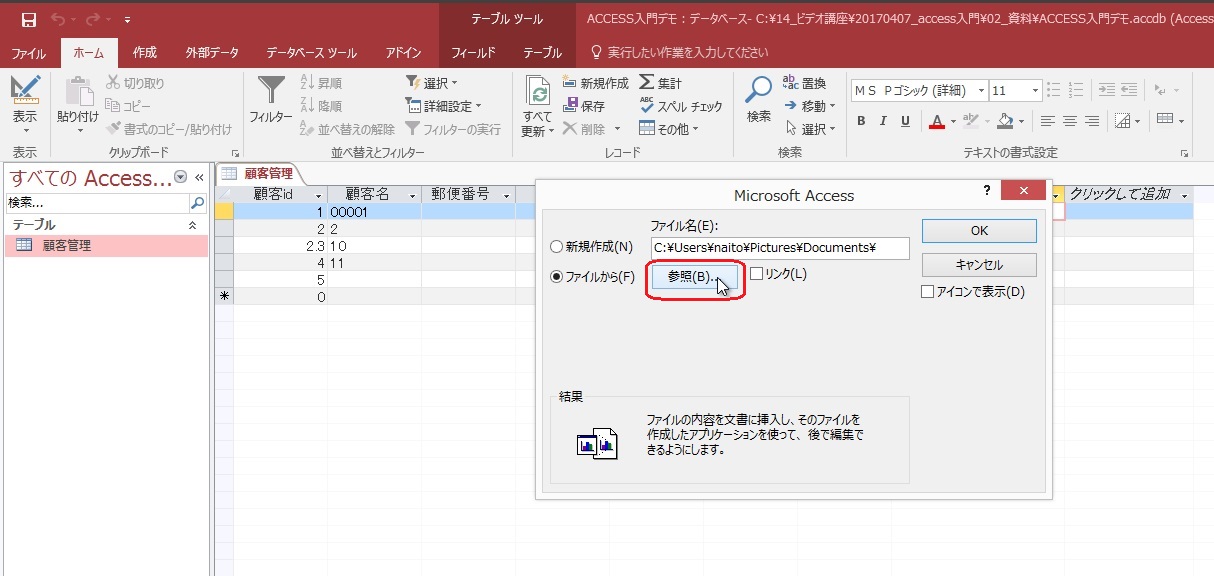Click the クリックして追加 column header
This screenshot has width=1214, height=576.
coord(1128,194)
